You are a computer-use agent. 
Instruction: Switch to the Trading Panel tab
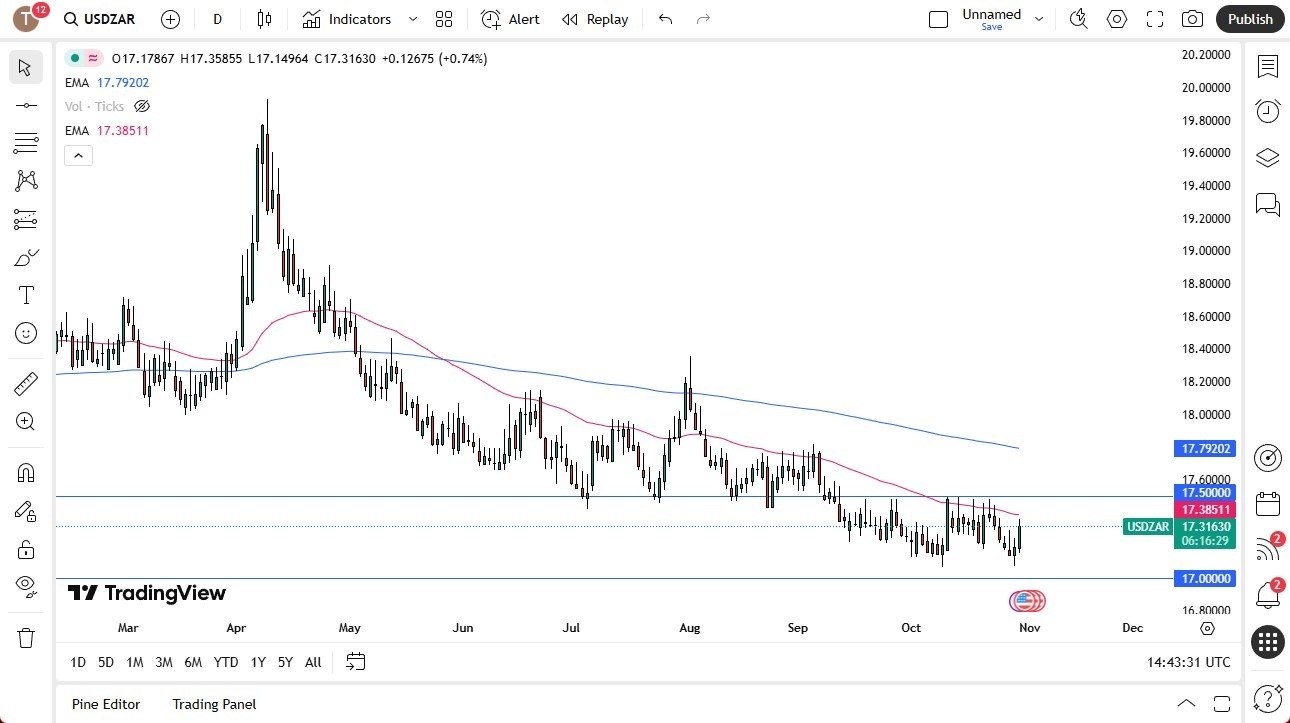point(213,704)
